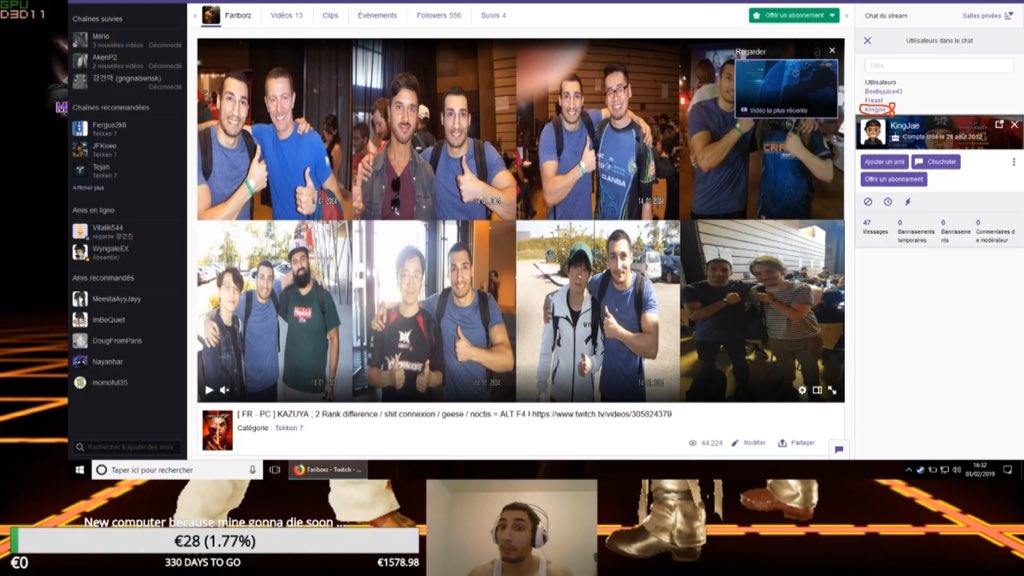Open followed channel Mirio
The height and width of the screenshot is (576, 1024).
127,40
